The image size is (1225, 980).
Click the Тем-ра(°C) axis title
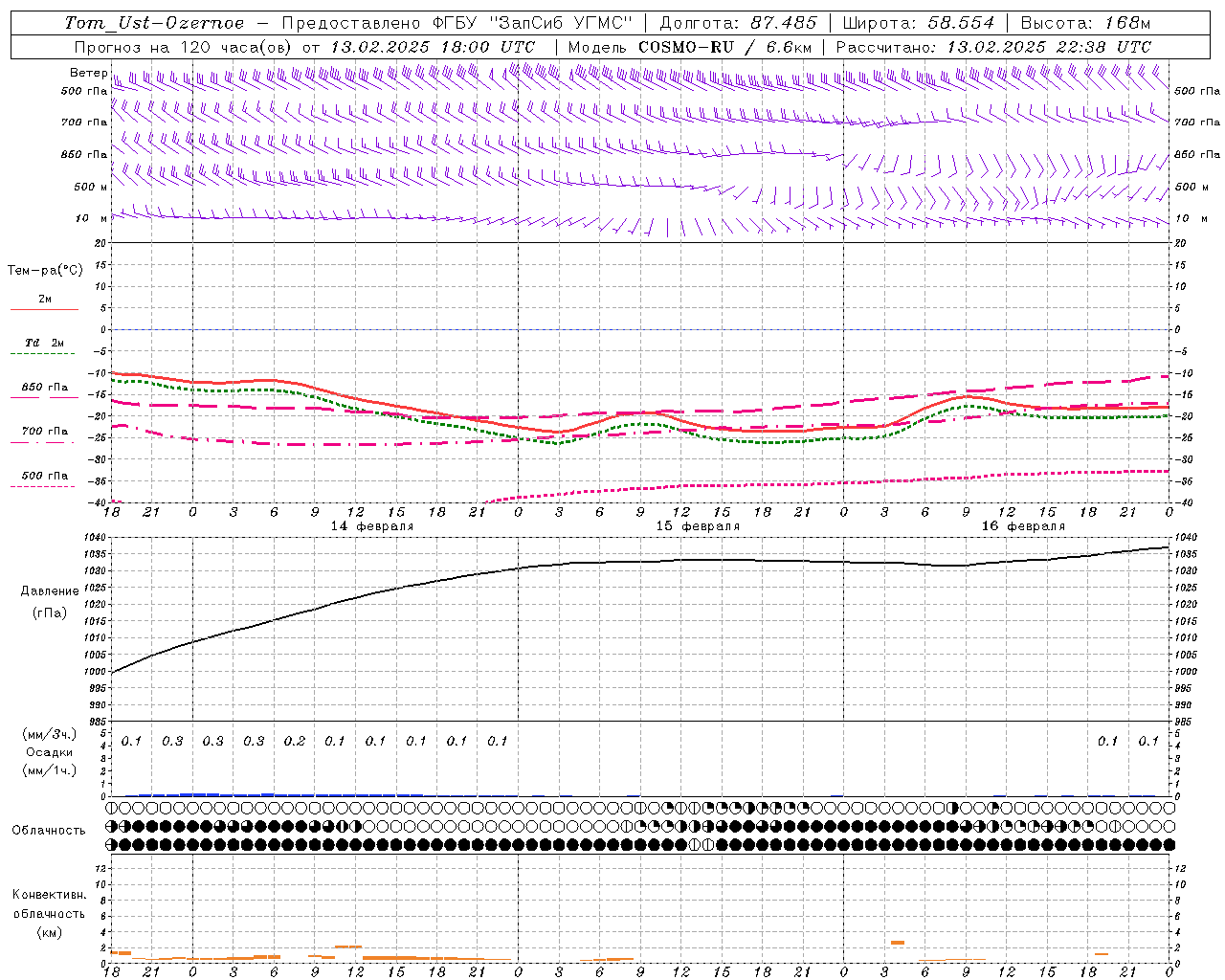tap(45, 271)
